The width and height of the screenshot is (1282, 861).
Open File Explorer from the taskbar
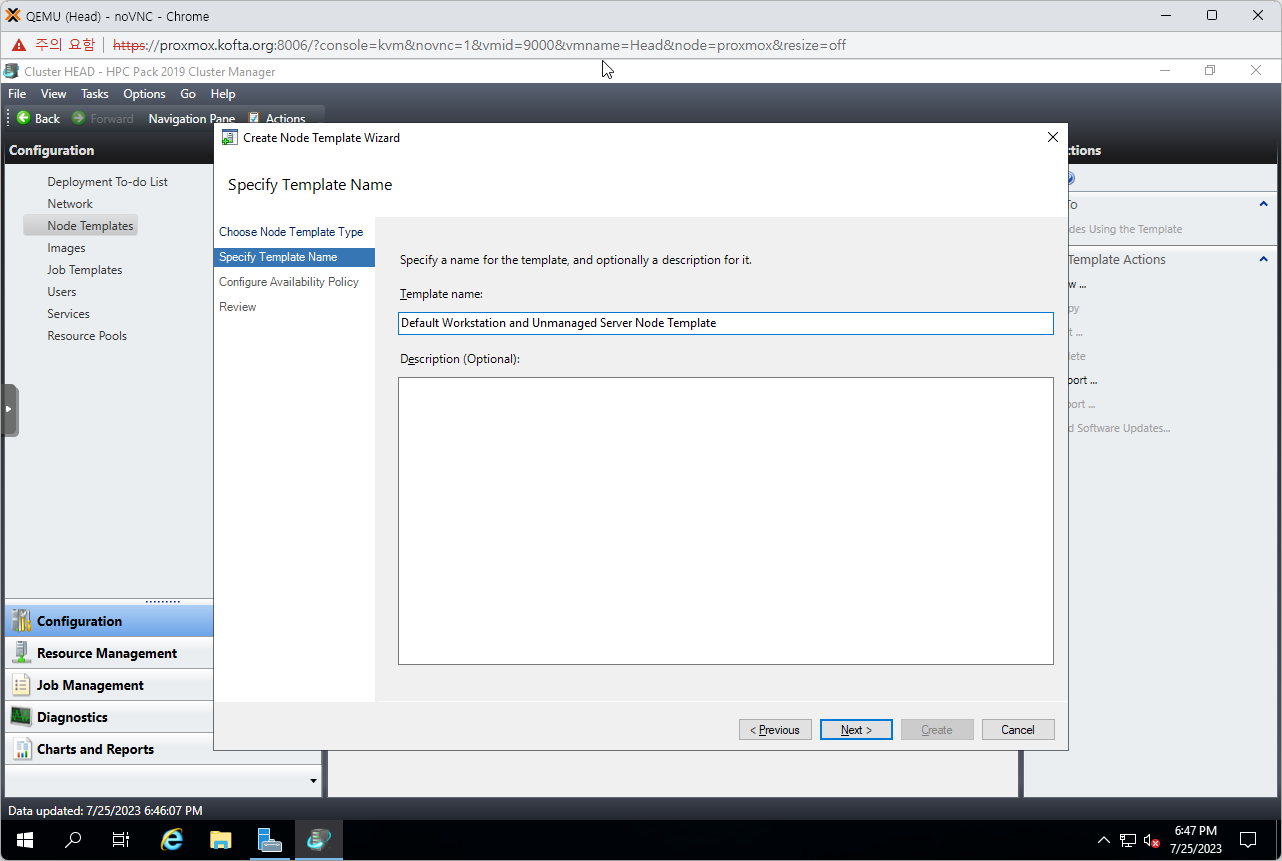(x=221, y=840)
